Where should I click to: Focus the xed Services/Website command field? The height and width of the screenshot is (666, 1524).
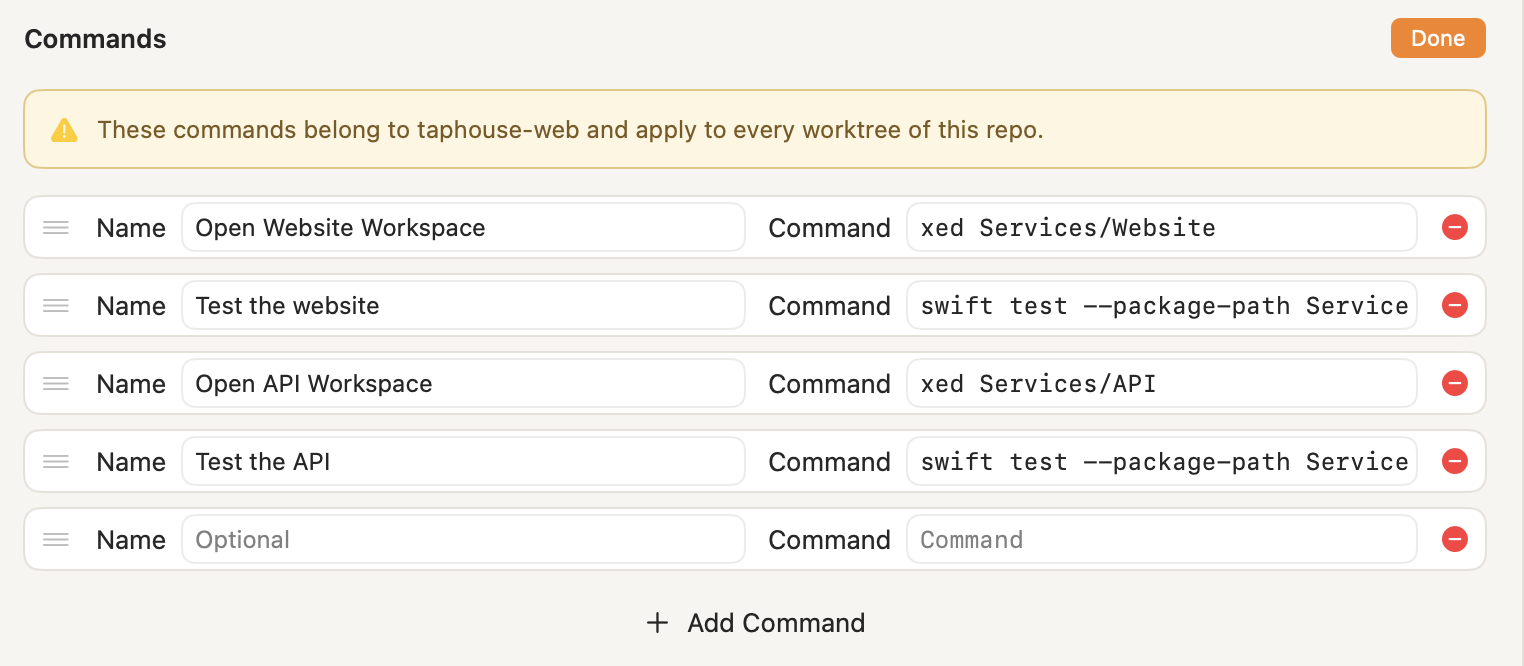(1162, 228)
